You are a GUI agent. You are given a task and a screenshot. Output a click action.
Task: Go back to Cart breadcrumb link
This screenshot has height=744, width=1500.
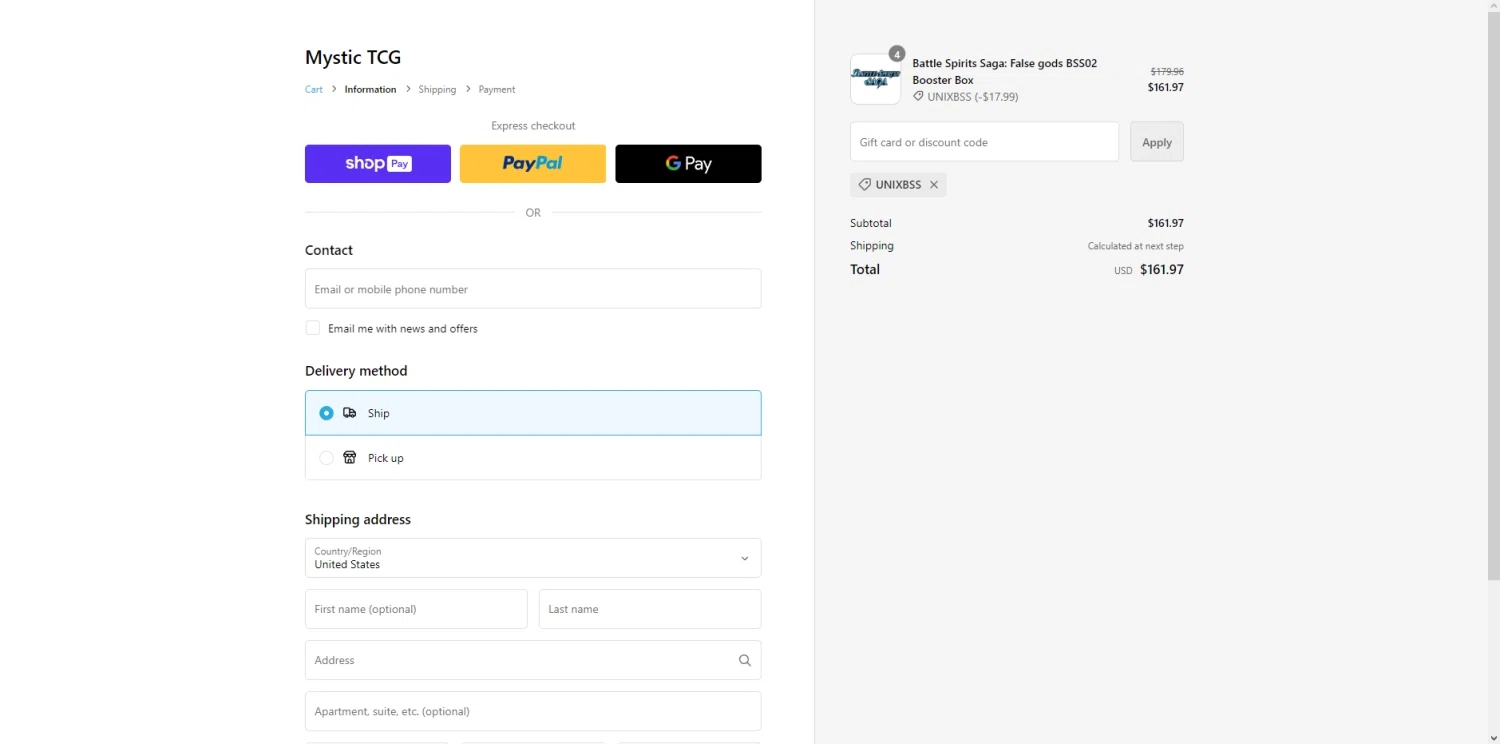tap(314, 89)
